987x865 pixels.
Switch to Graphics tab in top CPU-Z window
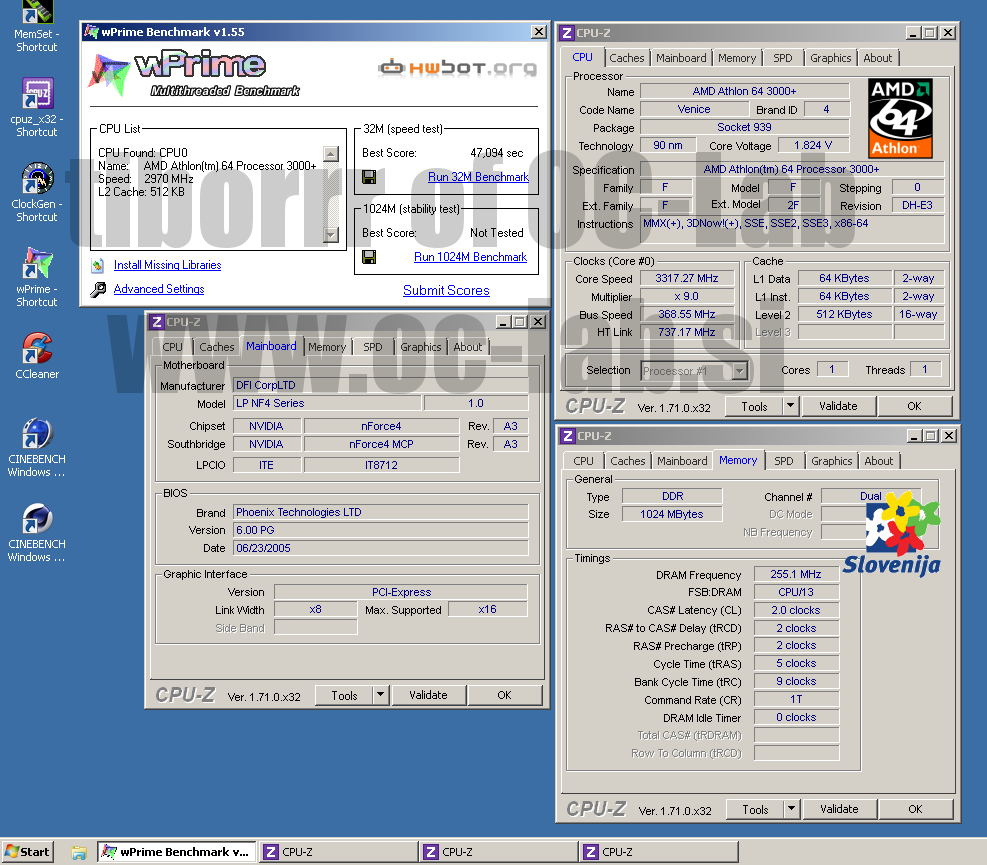point(830,58)
